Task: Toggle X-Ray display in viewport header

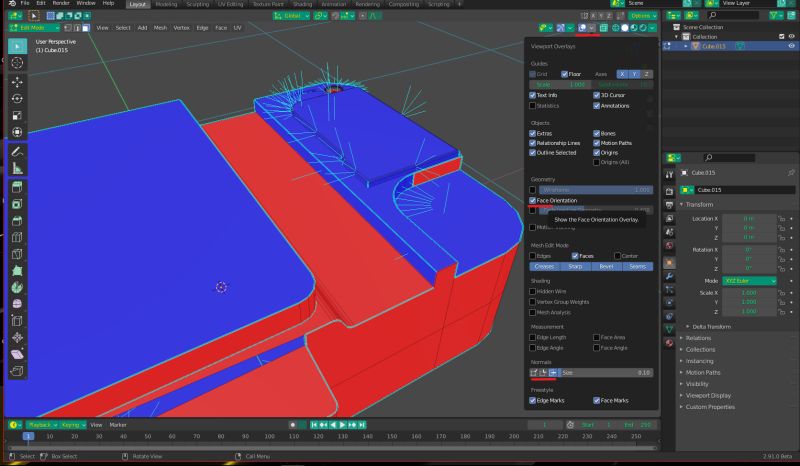Action: (x=604, y=28)
